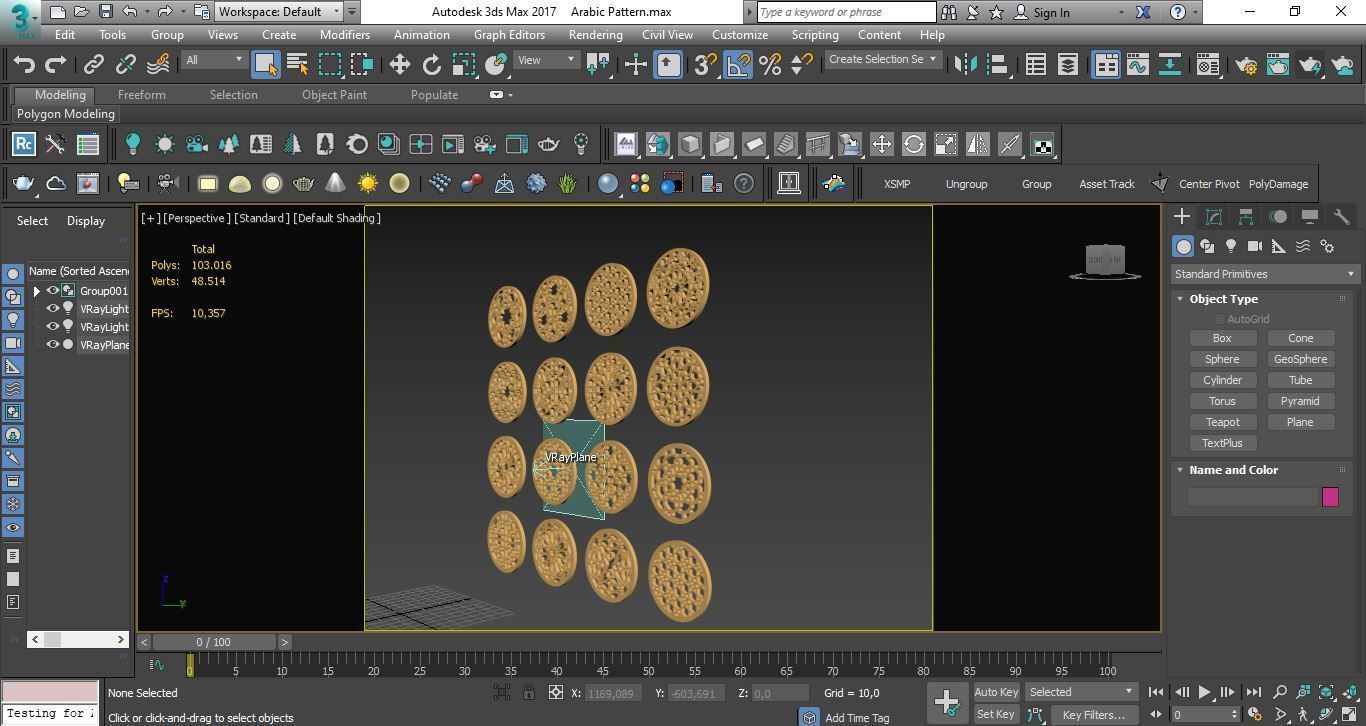Click the Undo arrow in main toolbar

24,64
